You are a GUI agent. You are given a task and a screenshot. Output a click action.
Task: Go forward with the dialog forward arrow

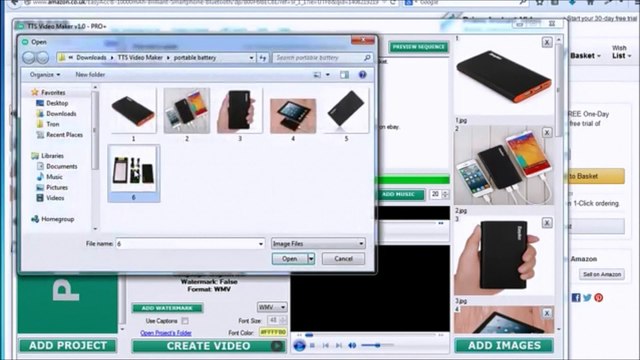42,58
